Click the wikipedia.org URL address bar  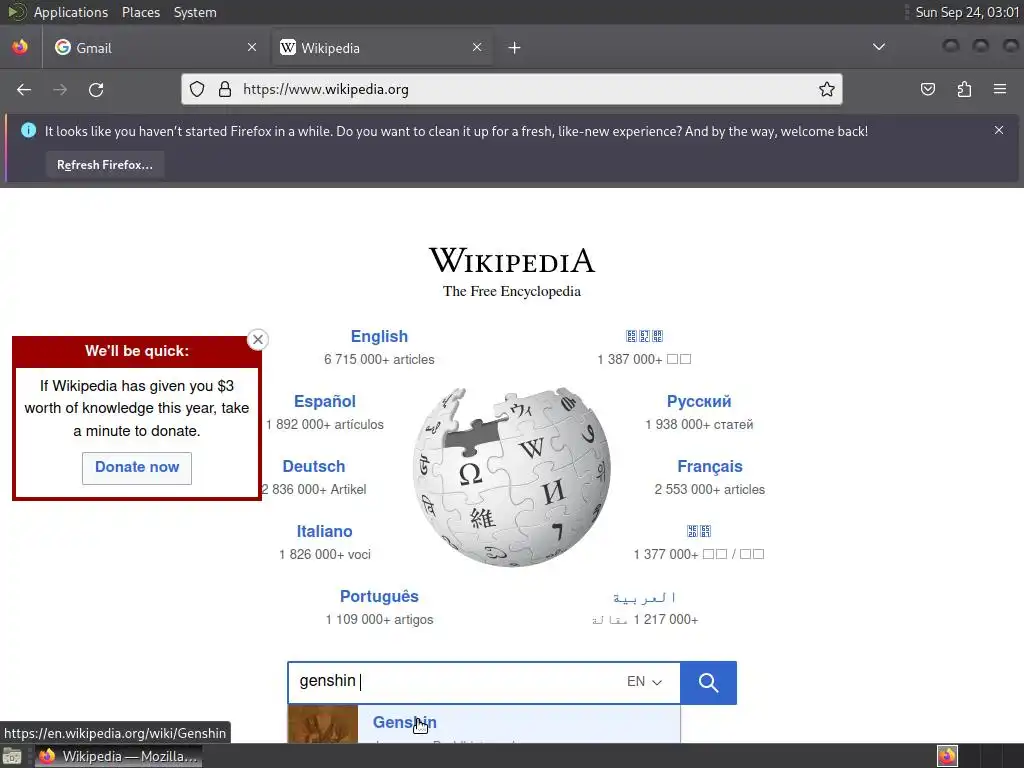[x=511, y=89]
